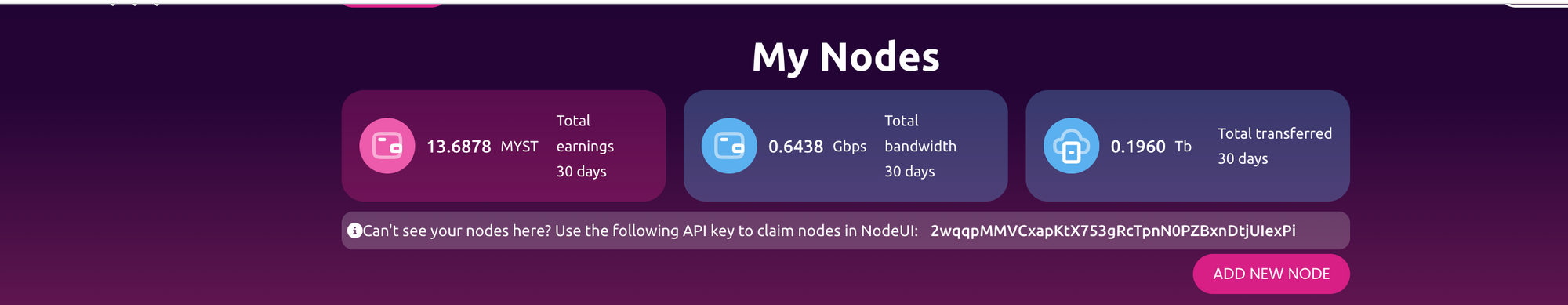Screen dimensions: 1568x305
Task: Add a new node
Action: coord(1271,274)
